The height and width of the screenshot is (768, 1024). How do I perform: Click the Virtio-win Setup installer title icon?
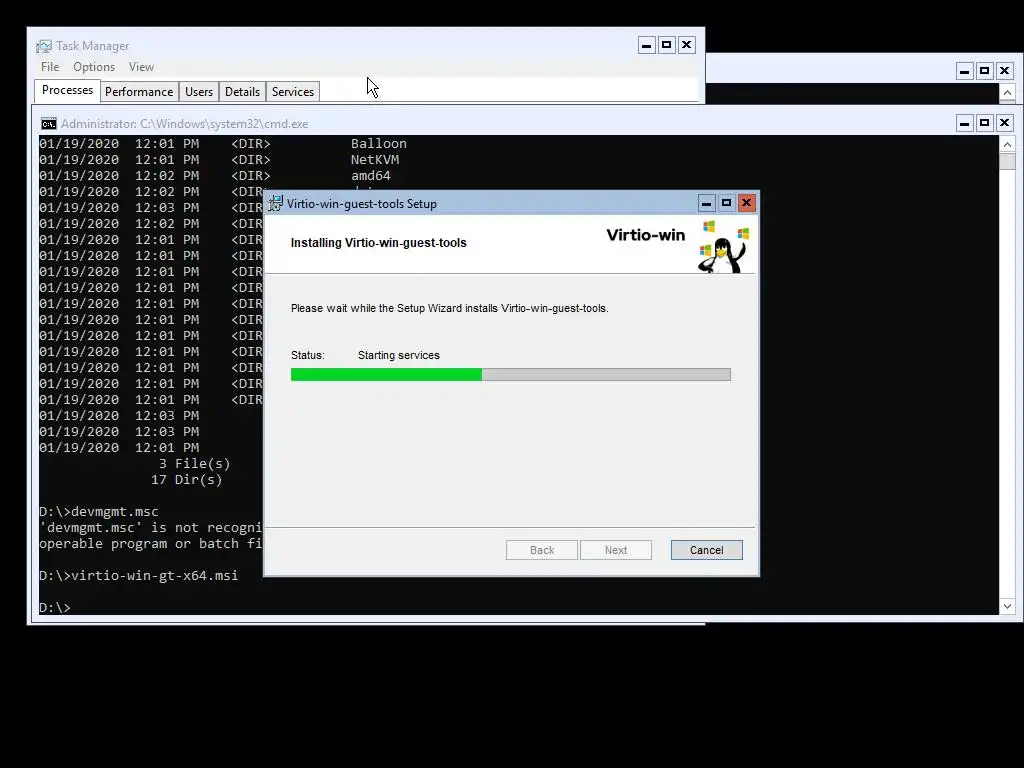click(276, 203)
